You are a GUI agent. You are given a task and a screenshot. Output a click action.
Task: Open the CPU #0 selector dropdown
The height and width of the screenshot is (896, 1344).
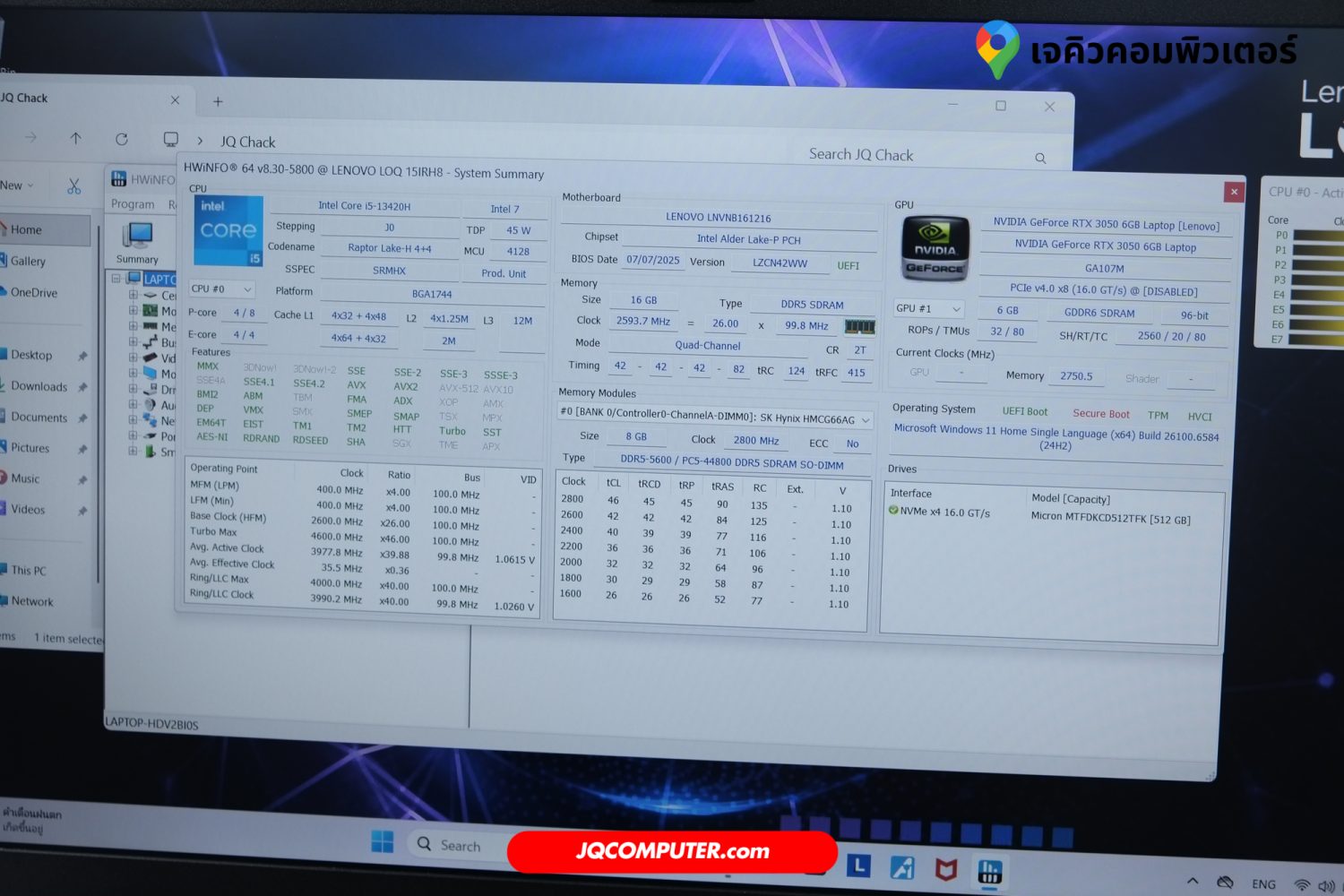(x=221, y=289)
